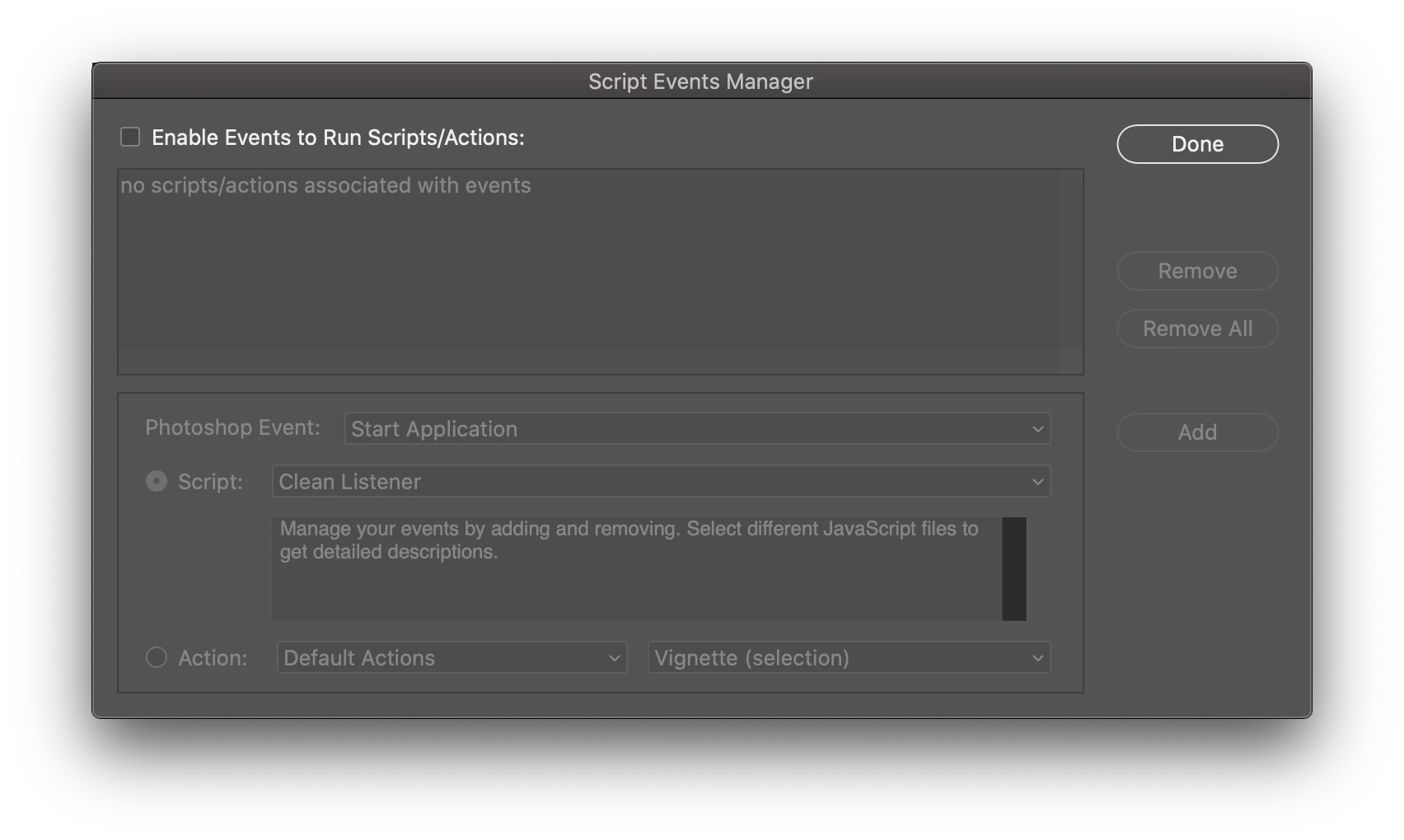Click the Remove button
This screenshot has width=1404, height=840.
click(1197, 271)
